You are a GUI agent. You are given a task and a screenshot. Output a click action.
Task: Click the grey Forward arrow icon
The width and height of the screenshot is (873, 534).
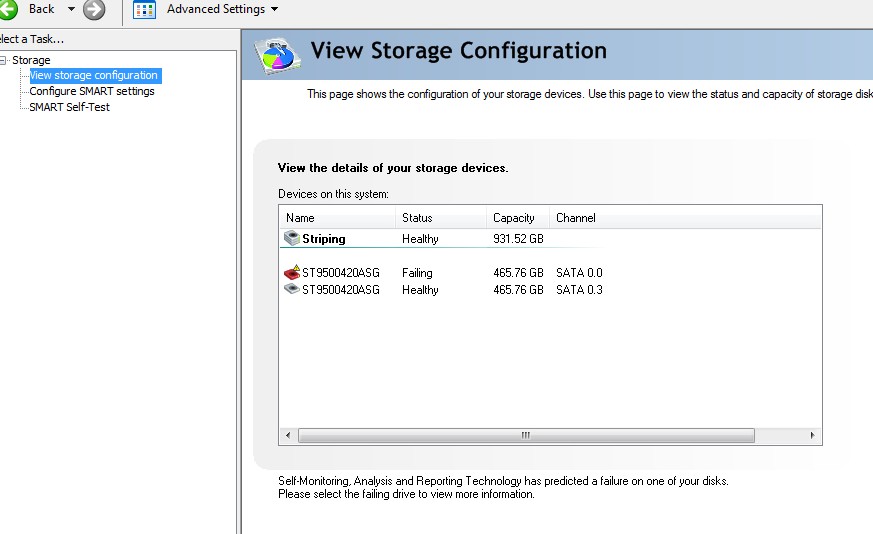pos(94,9)
